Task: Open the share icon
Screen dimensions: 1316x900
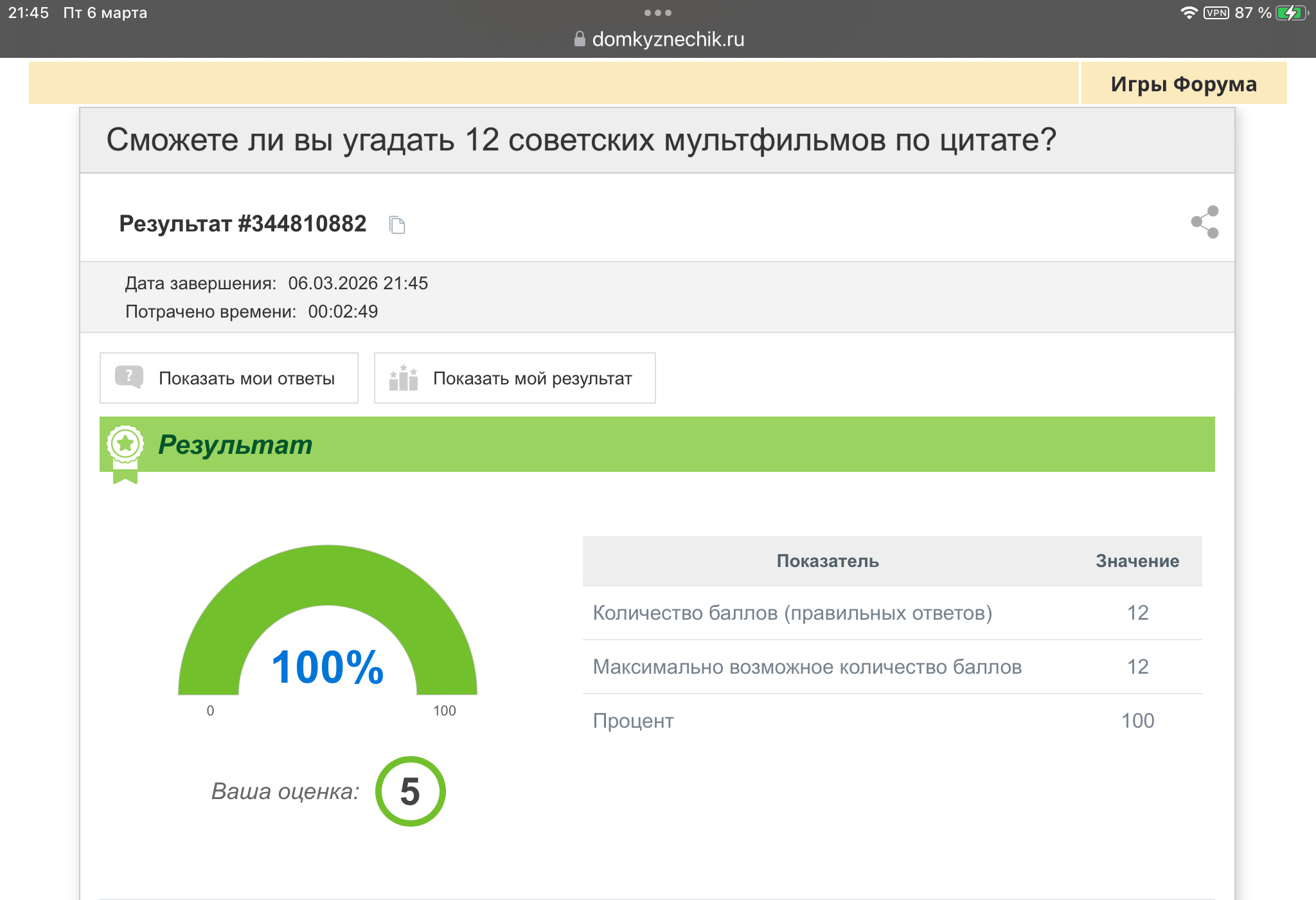Action: 1205,222
